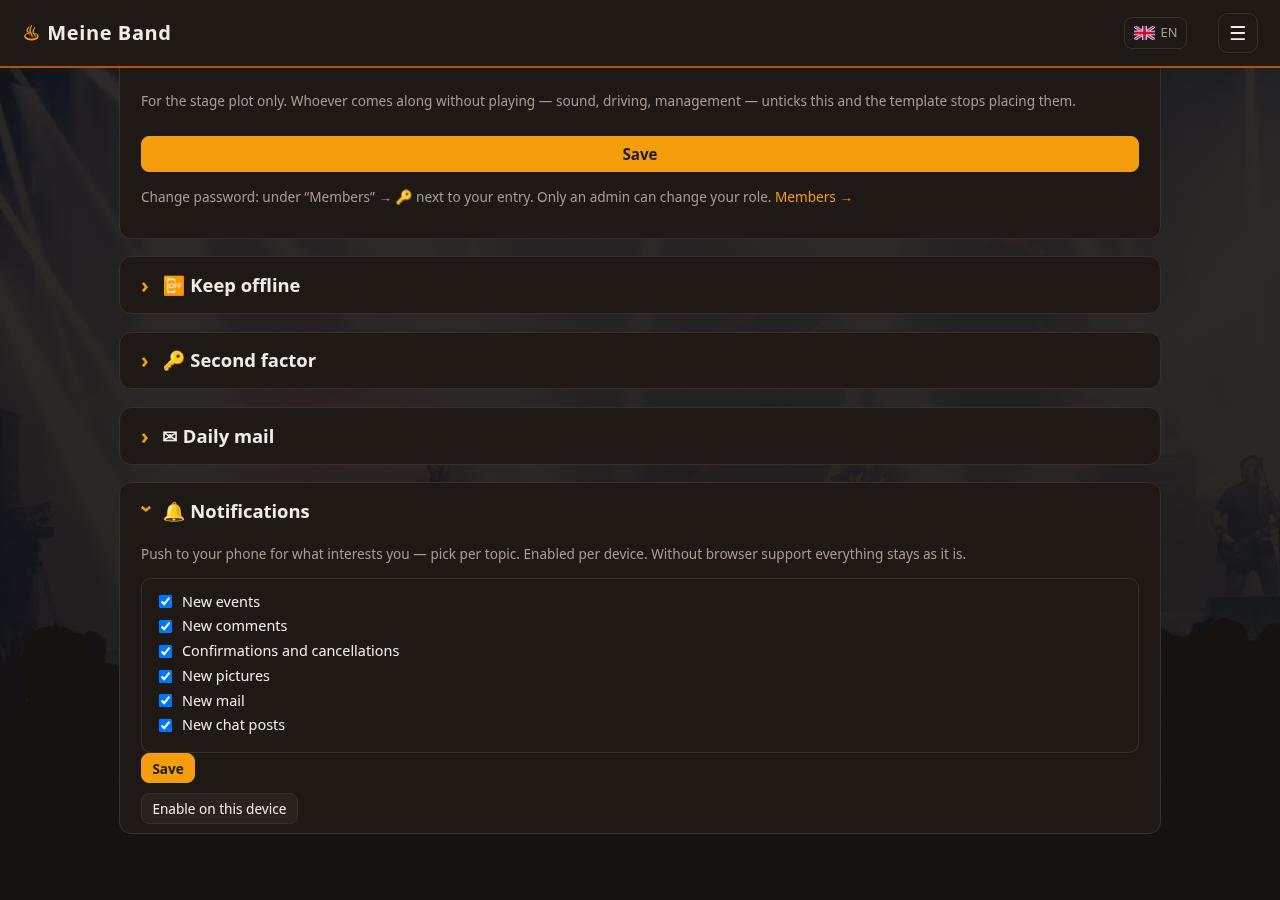The height and width of the screenshot is (900, 1280).
Task: Click "Confirmations and cancellations" label text
Action: coord(290,651)
